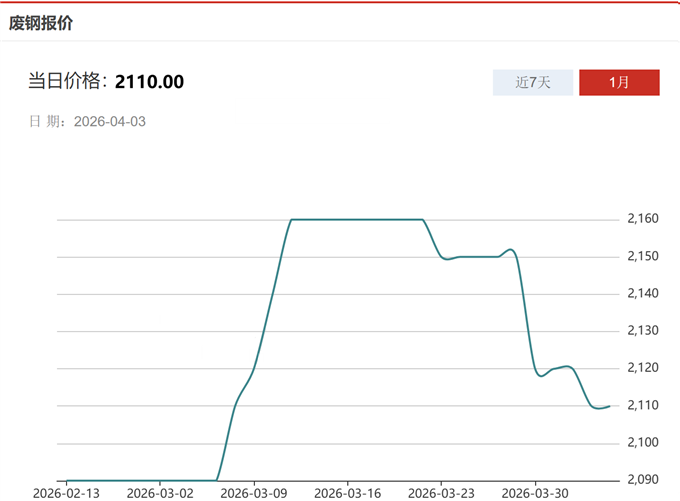This screenshot has width=680, height=501.
Task: Click the 2,100 y-axis label
Action: click(x=643, y=443)
